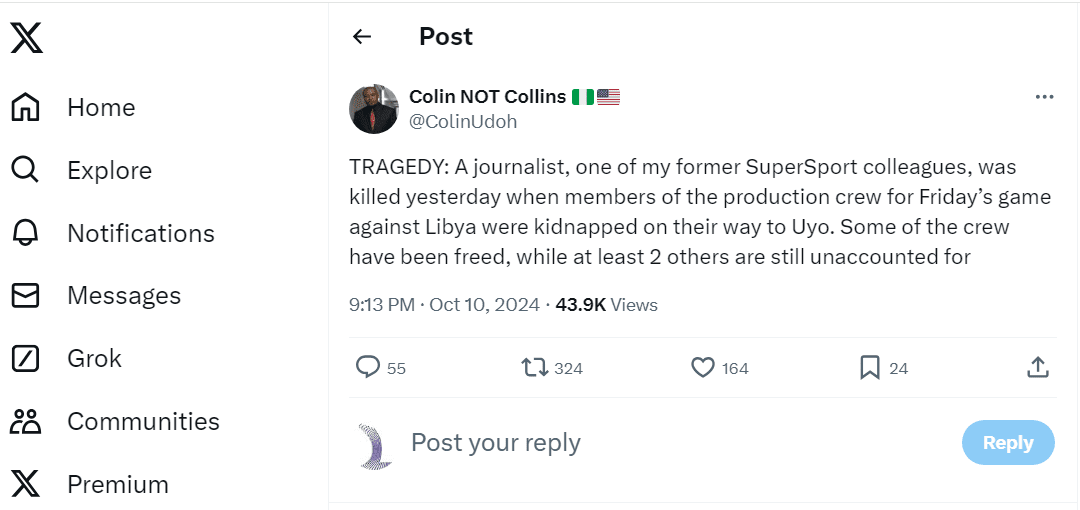Bookmark the post with 24 bookmarks
This screenshot has width=1080, height=510.
click(x=870, y=367)
